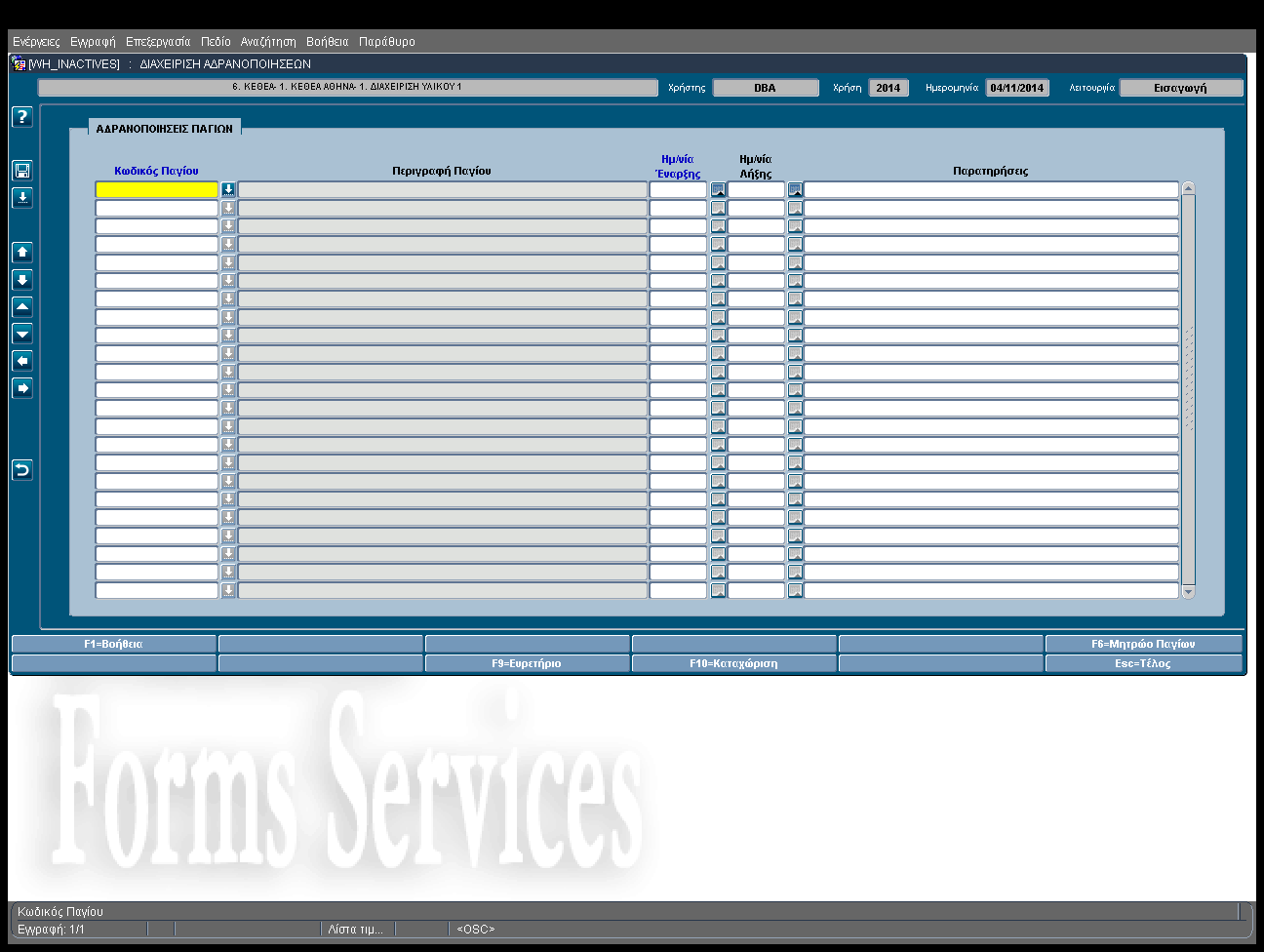Open second row's Ημ/νία Λήξης calendar icon
This screenshot has height=952, width=1264.
795,208
